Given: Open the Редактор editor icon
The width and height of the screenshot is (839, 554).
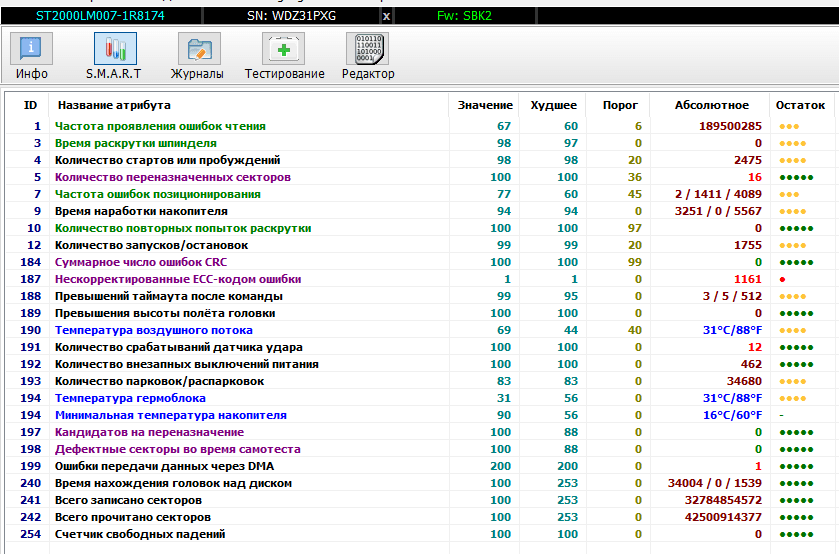Looking at the screenshot, I should coord(368,50).
